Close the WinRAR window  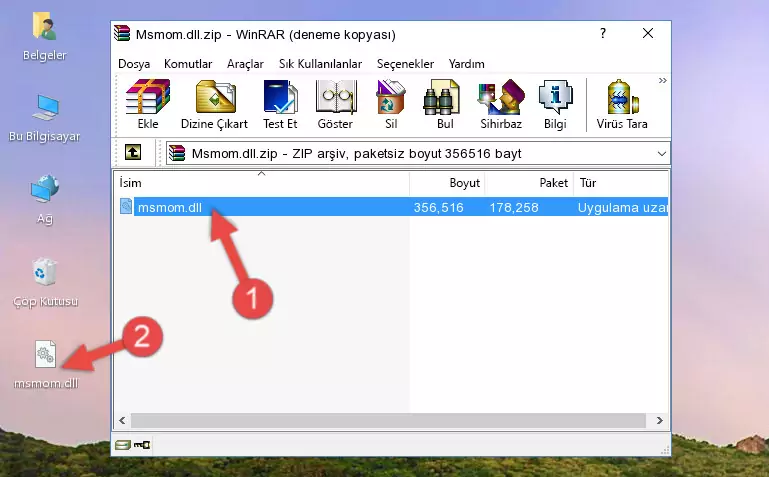(648, 33)
